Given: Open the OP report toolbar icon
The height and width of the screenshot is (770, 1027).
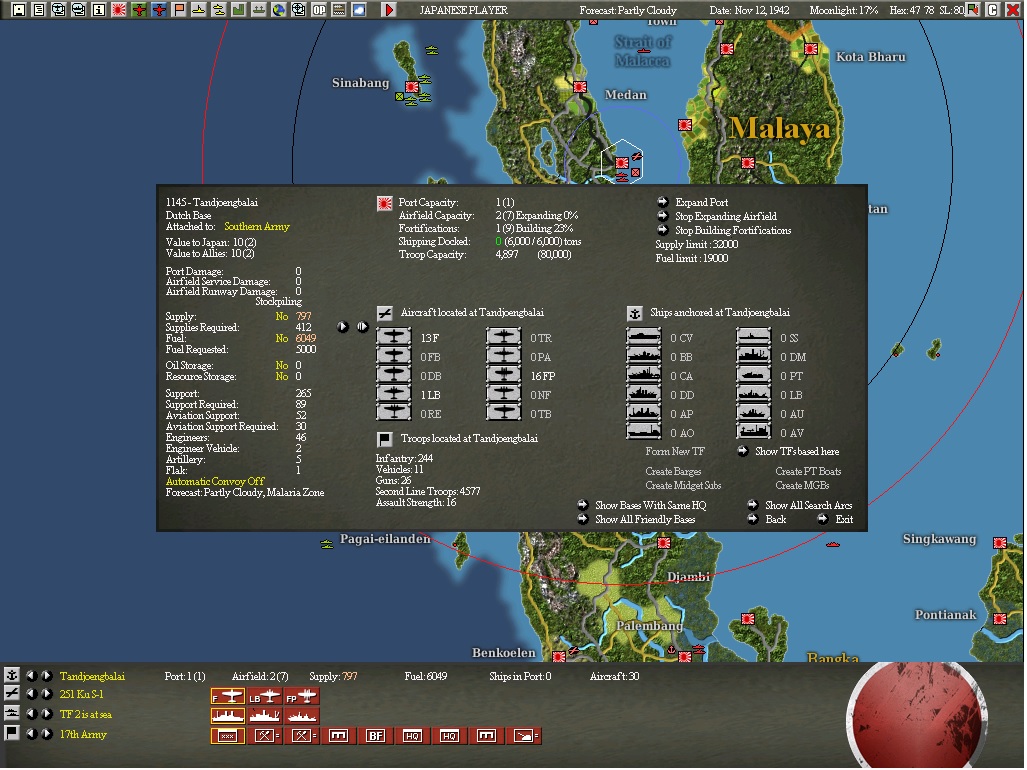Looking at the screenshot, I should 318,10.
